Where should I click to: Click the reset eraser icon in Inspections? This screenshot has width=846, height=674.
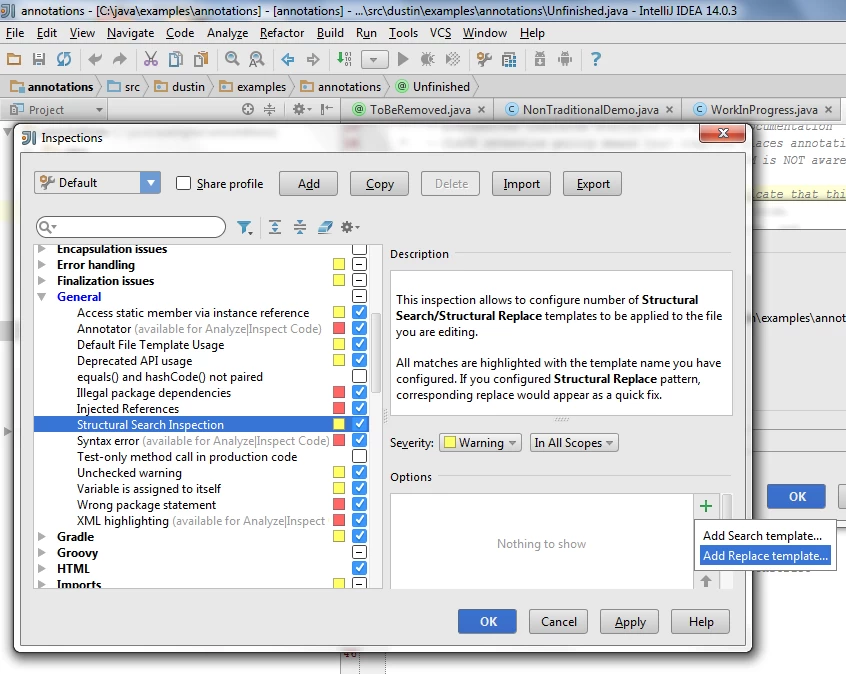pyautogui.click(x=325, y=227)
